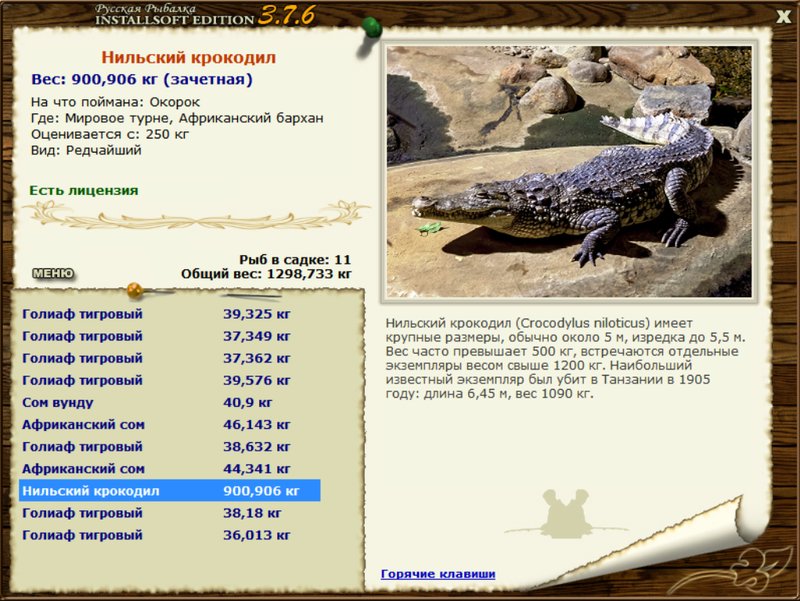Open the Горячие клавиши link

(x=438, y=574)
